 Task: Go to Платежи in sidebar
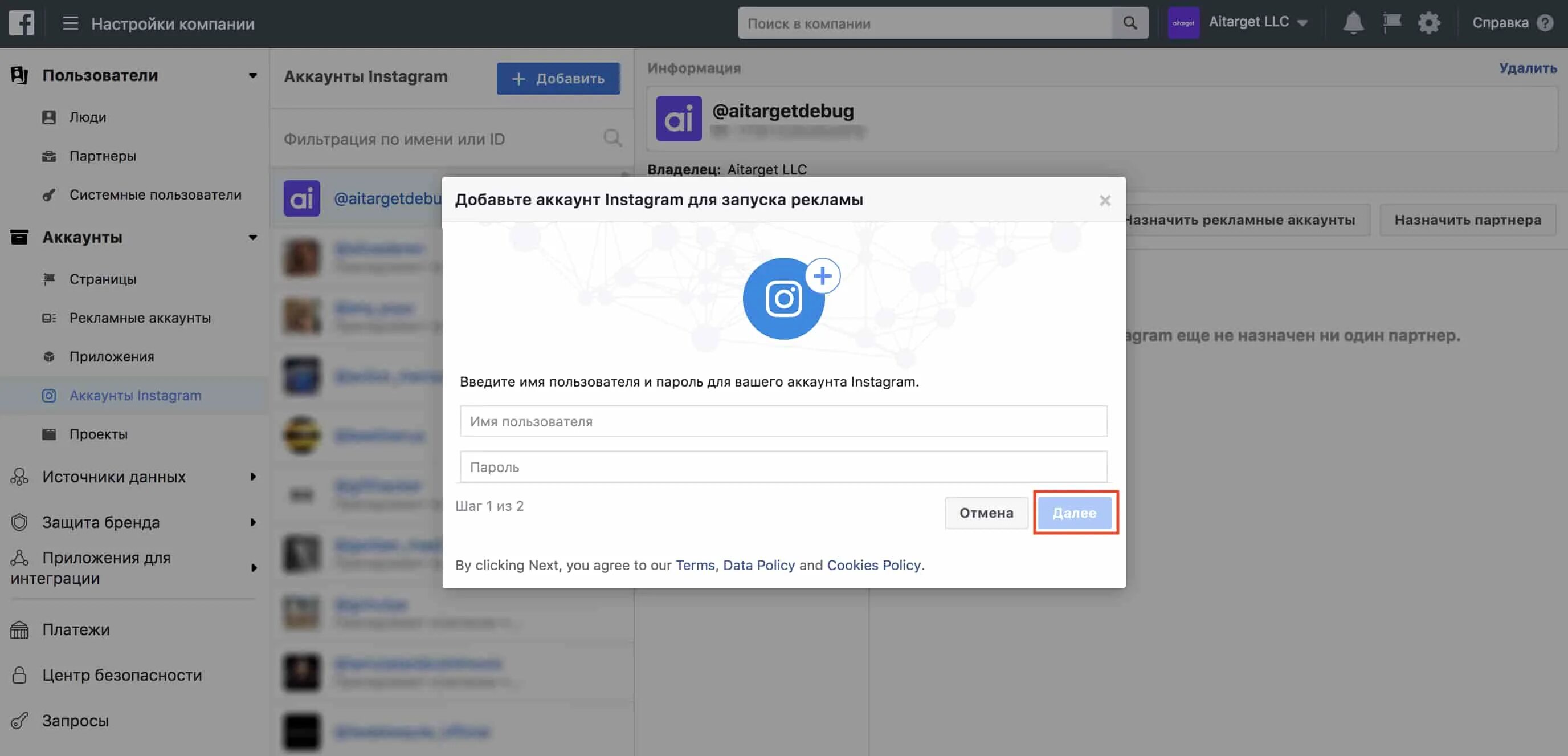point(75,629)
